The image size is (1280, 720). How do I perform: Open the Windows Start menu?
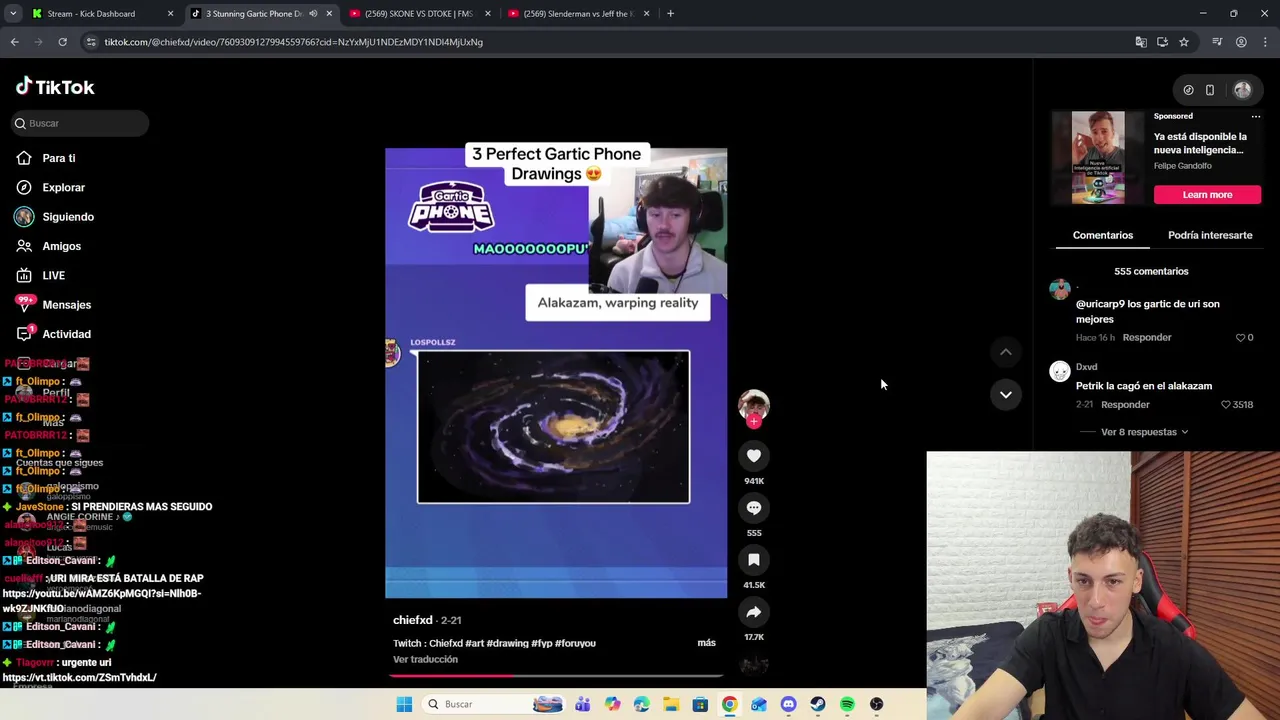[x=404, y=704]
